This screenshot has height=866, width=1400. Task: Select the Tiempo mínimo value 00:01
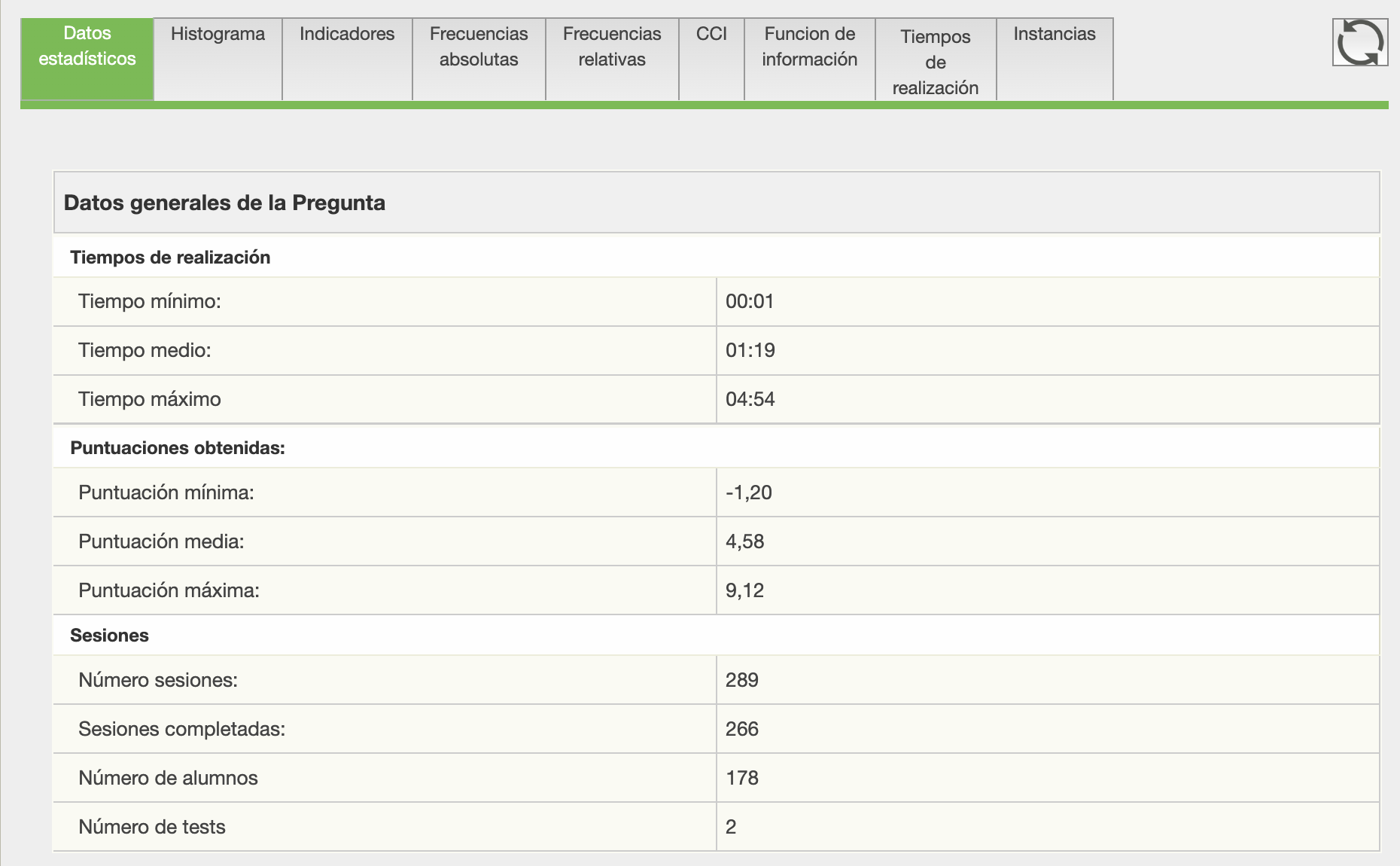750,302
